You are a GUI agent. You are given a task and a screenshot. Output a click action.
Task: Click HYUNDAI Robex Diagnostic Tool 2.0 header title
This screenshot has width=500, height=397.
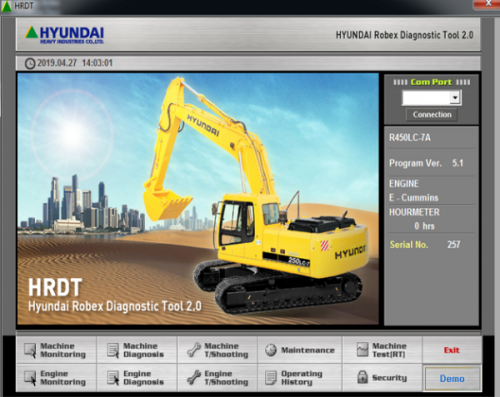click(404, 35)
